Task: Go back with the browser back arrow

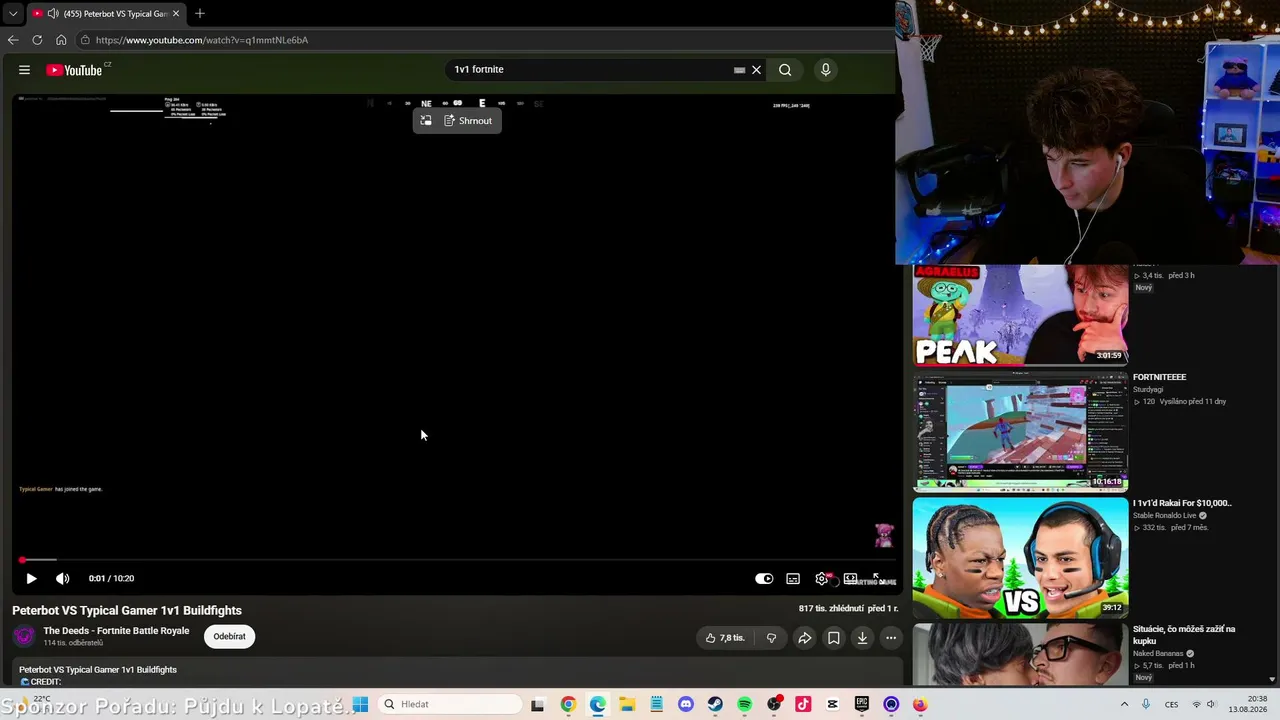Action: 13,40
